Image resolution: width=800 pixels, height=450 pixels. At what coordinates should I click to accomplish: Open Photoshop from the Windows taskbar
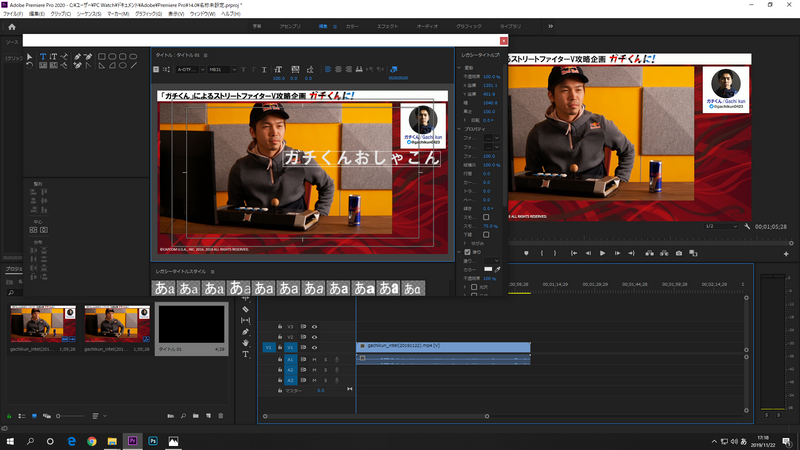[153, 440]
